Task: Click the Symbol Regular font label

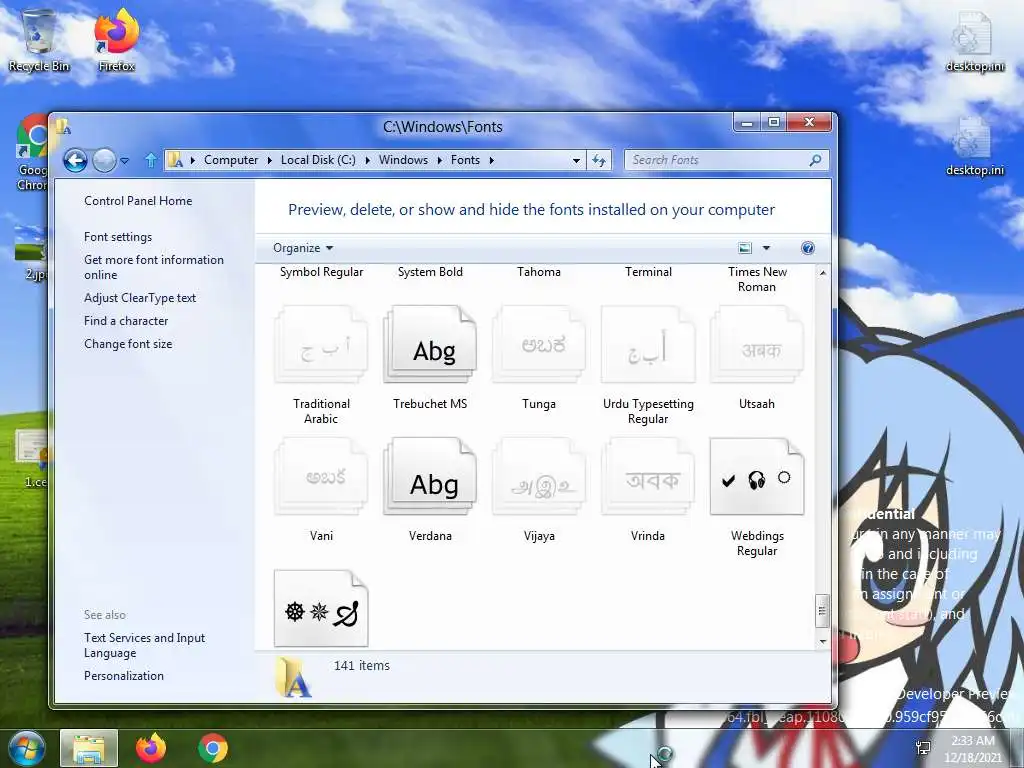Action: [321, 272]
